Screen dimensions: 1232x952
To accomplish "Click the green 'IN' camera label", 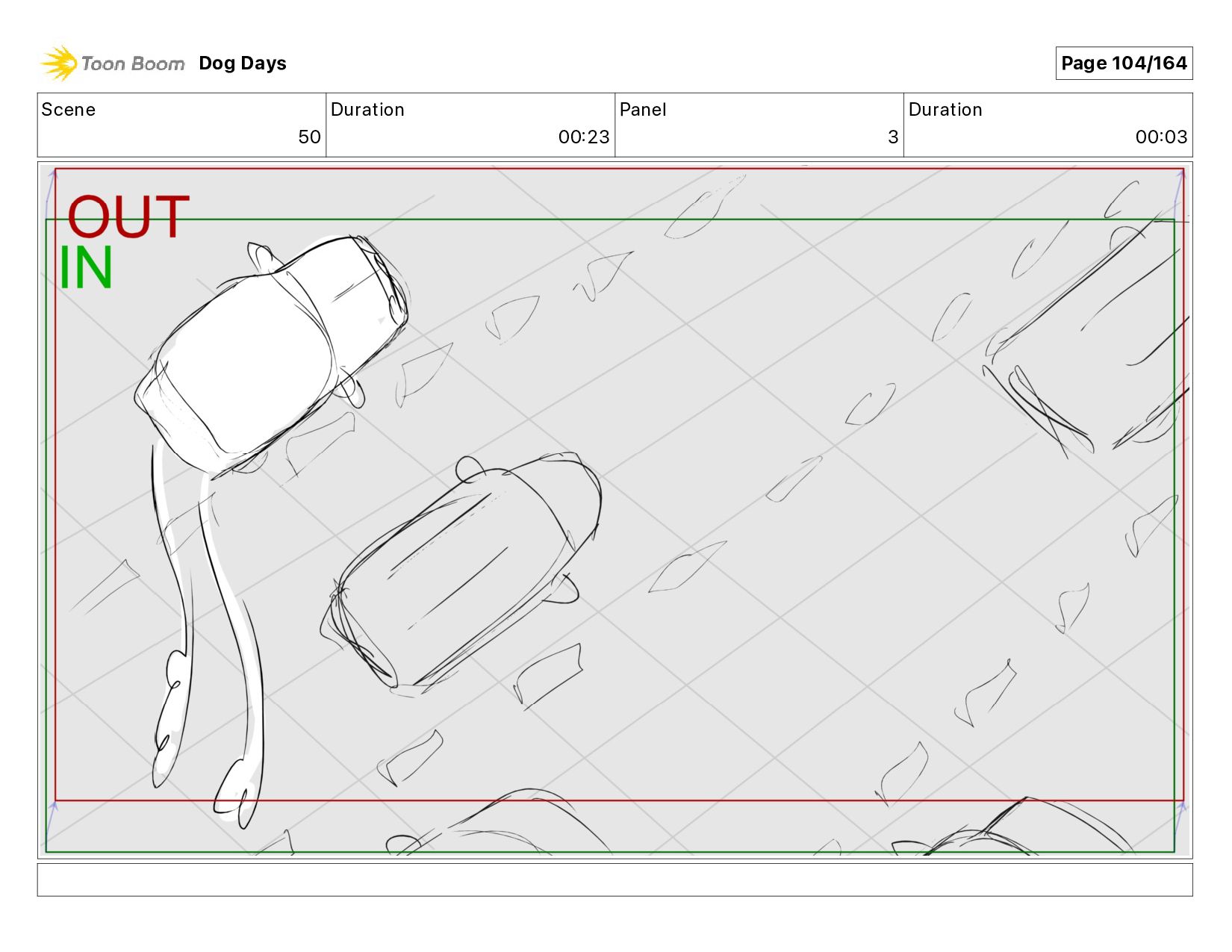I will [86, 267].
